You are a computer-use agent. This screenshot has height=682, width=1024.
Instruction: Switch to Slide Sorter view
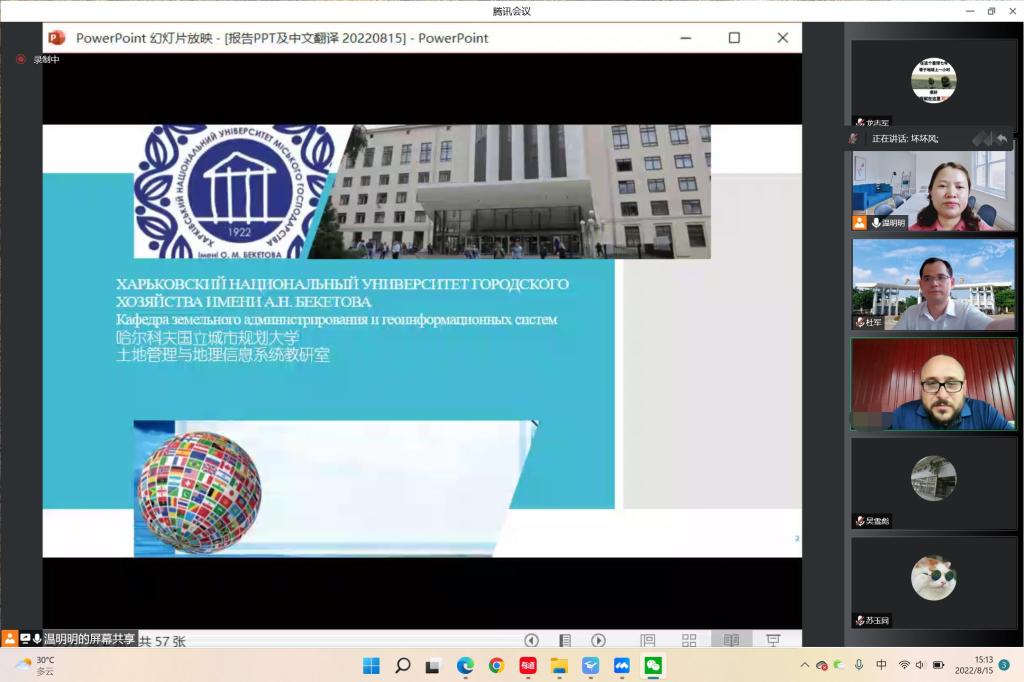[x=689, y=640]
